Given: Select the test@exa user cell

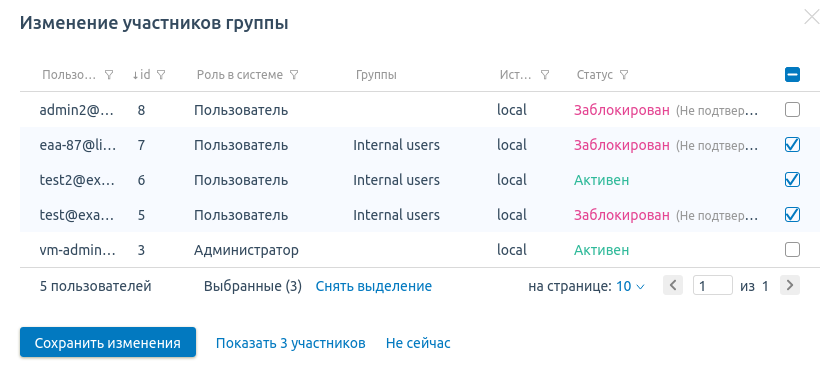Looking at the screenshot, I should [77, 215].
